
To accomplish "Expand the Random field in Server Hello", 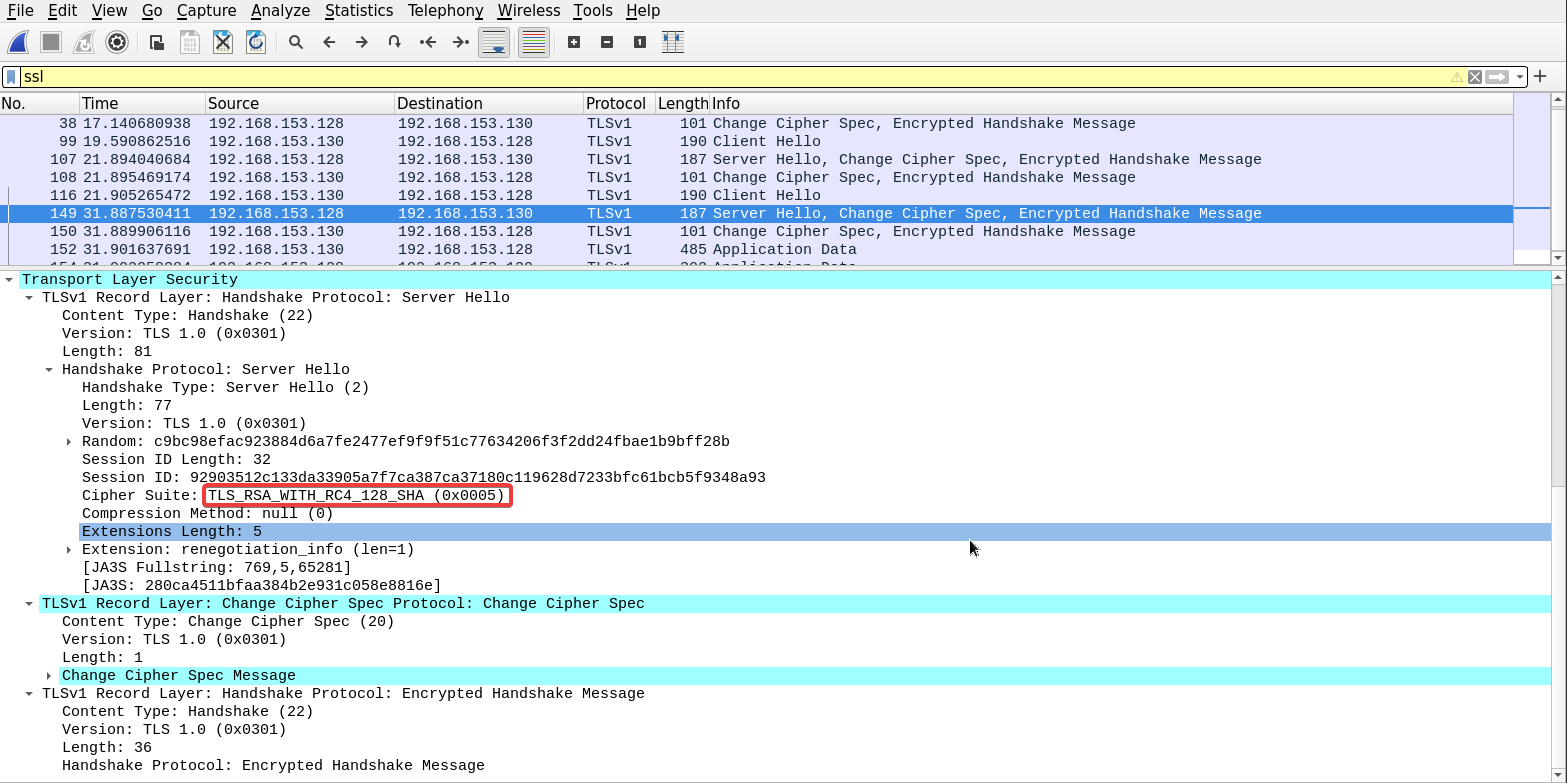I will pos(69,442).
